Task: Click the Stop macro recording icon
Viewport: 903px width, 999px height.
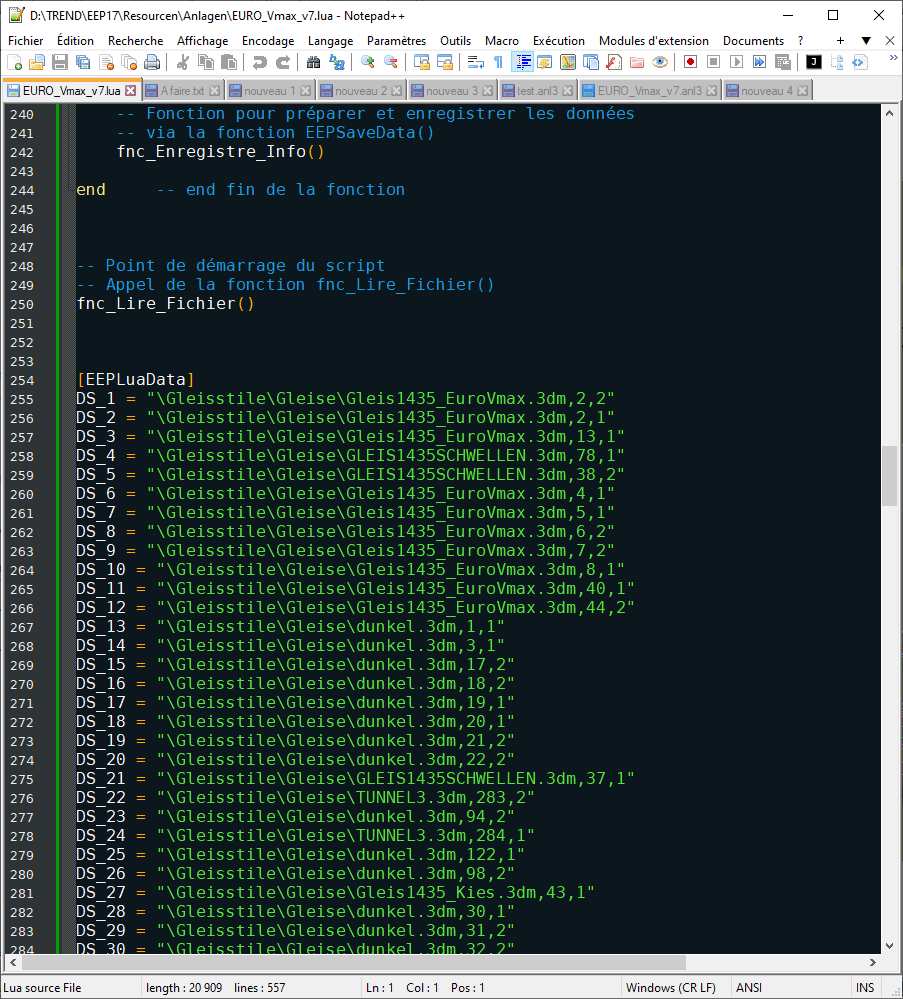Action: click(713, 62)
